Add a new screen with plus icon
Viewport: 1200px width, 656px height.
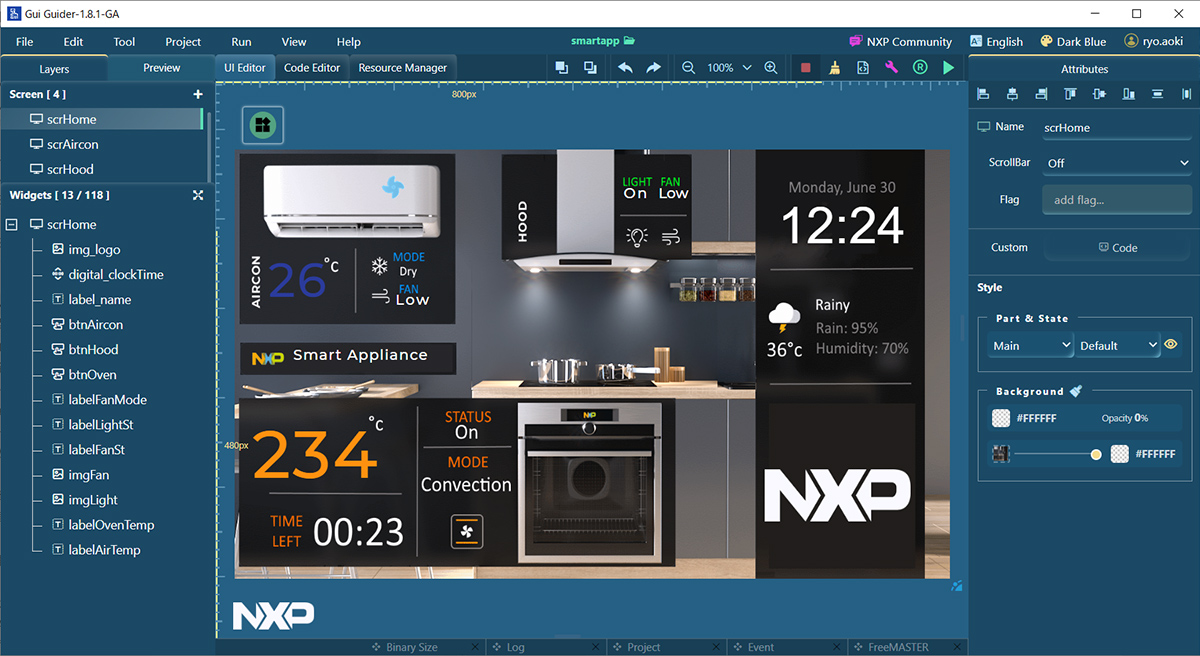click(198, 94)
